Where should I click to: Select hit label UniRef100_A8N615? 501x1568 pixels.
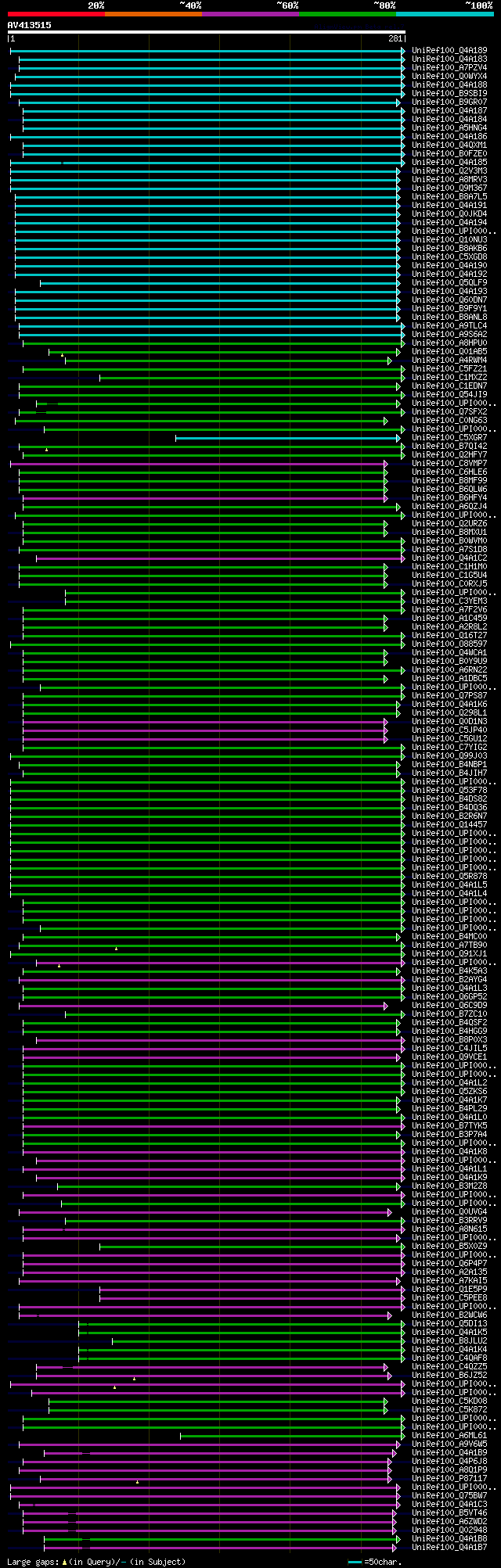tap(449, 1229)
